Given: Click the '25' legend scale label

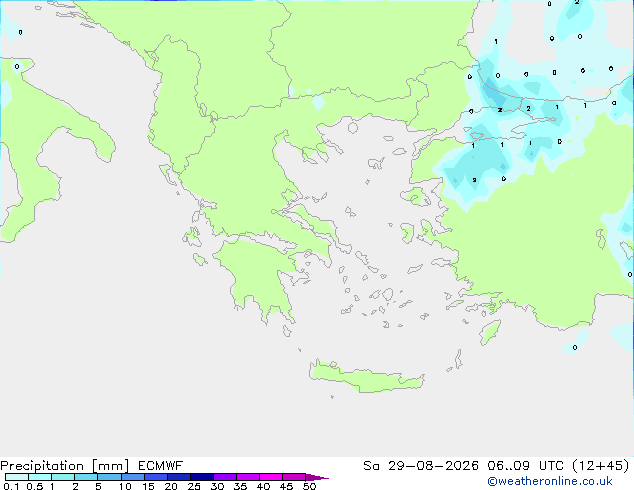Looking at the screenshot, I should 194,486.
